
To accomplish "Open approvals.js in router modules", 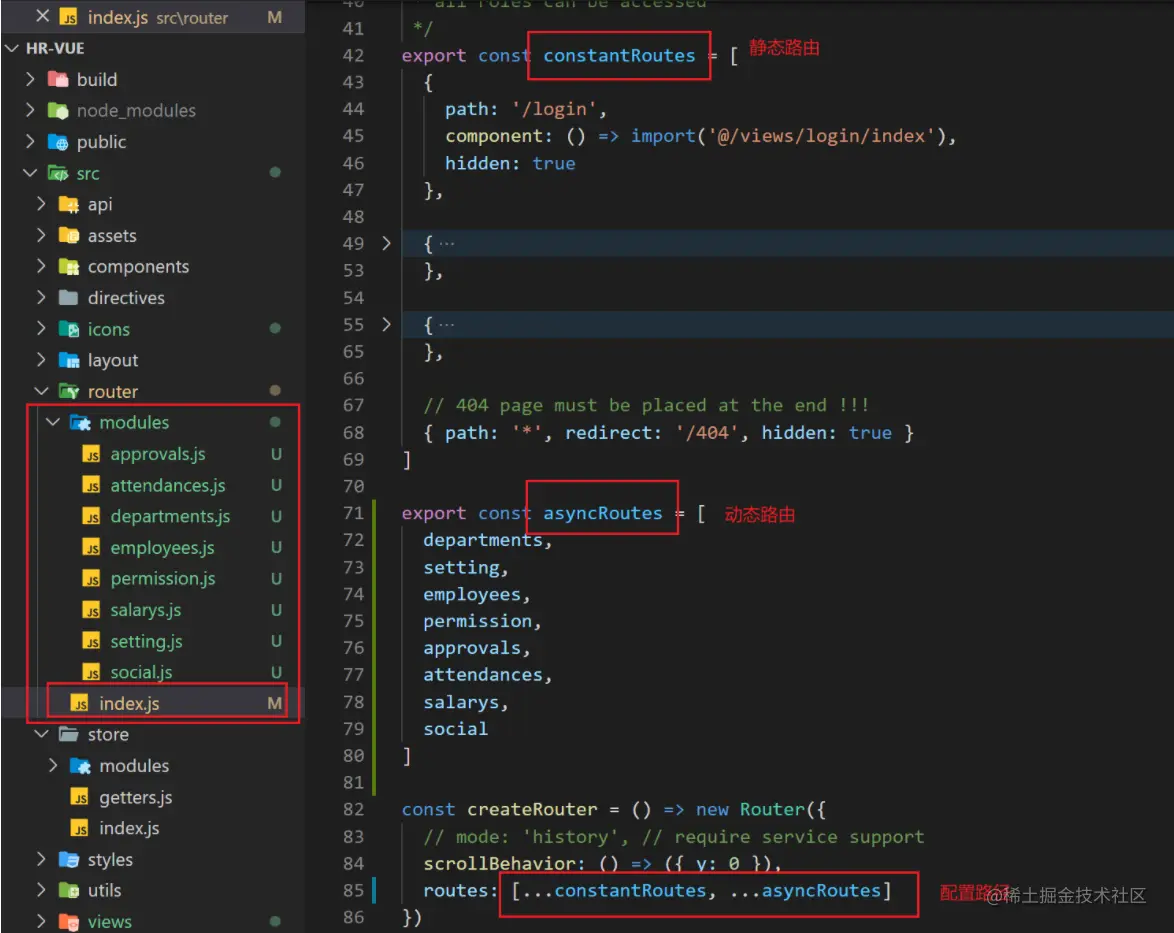I will tap(157, 454).
